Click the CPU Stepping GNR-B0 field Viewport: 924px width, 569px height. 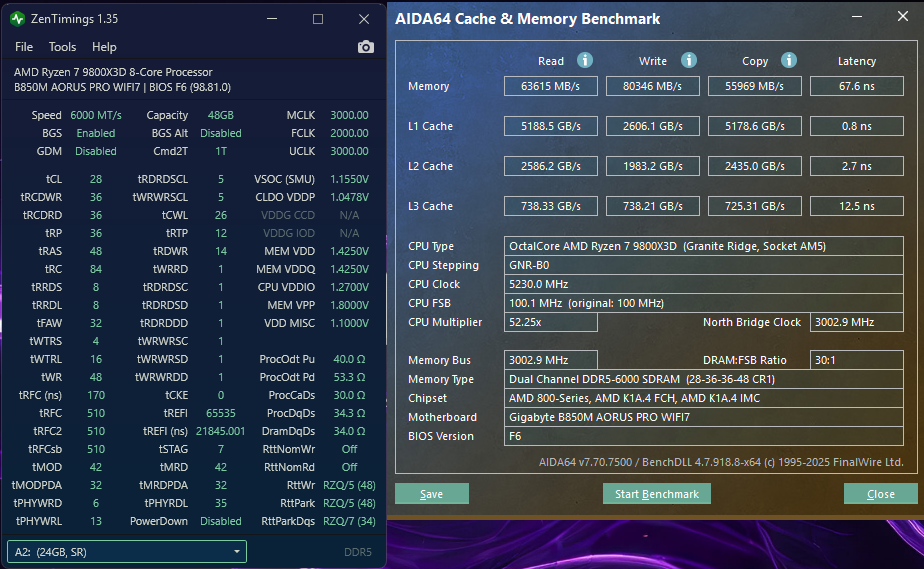pyautogui.click(x=704, y=265)
